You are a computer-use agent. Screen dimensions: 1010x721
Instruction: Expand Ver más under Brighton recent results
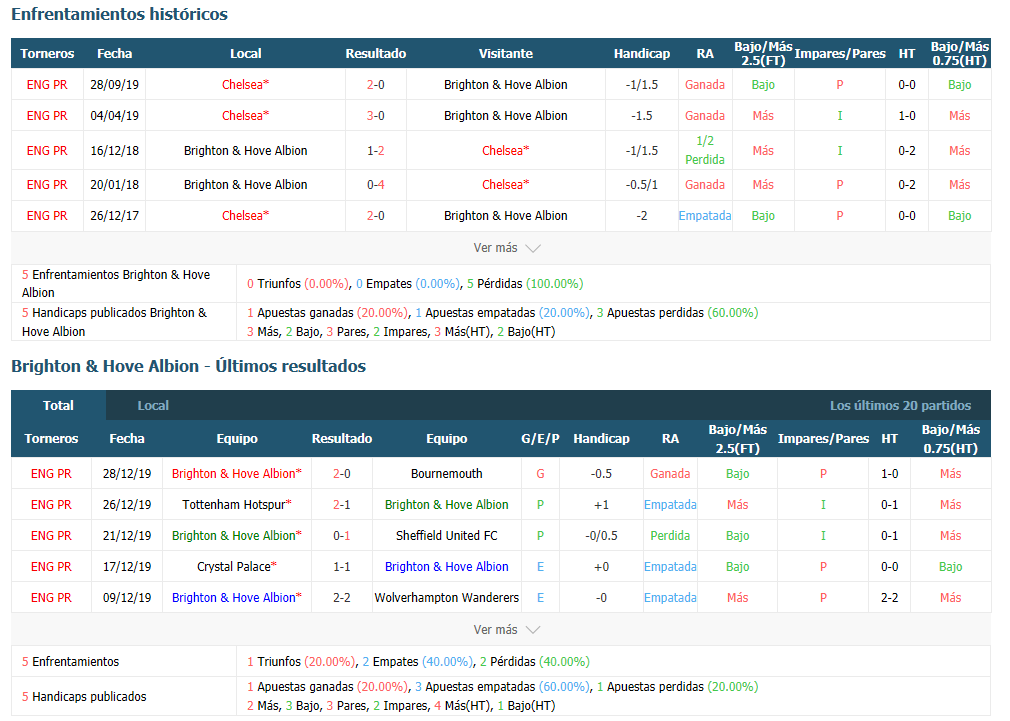coord(506,630)
